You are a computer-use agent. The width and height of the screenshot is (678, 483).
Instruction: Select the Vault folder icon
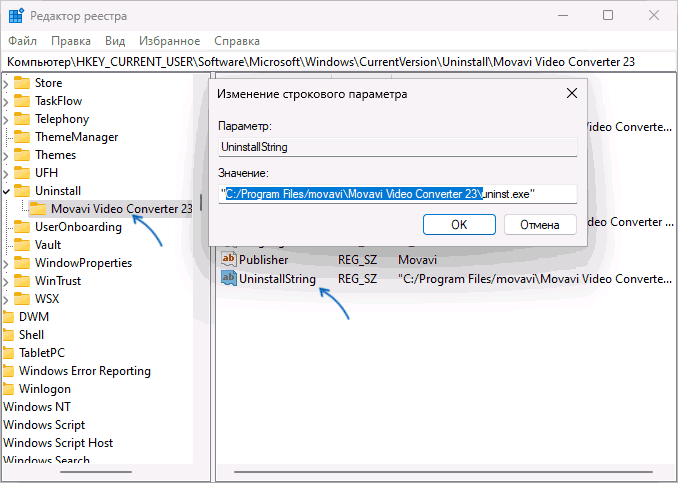pos(22,245)
